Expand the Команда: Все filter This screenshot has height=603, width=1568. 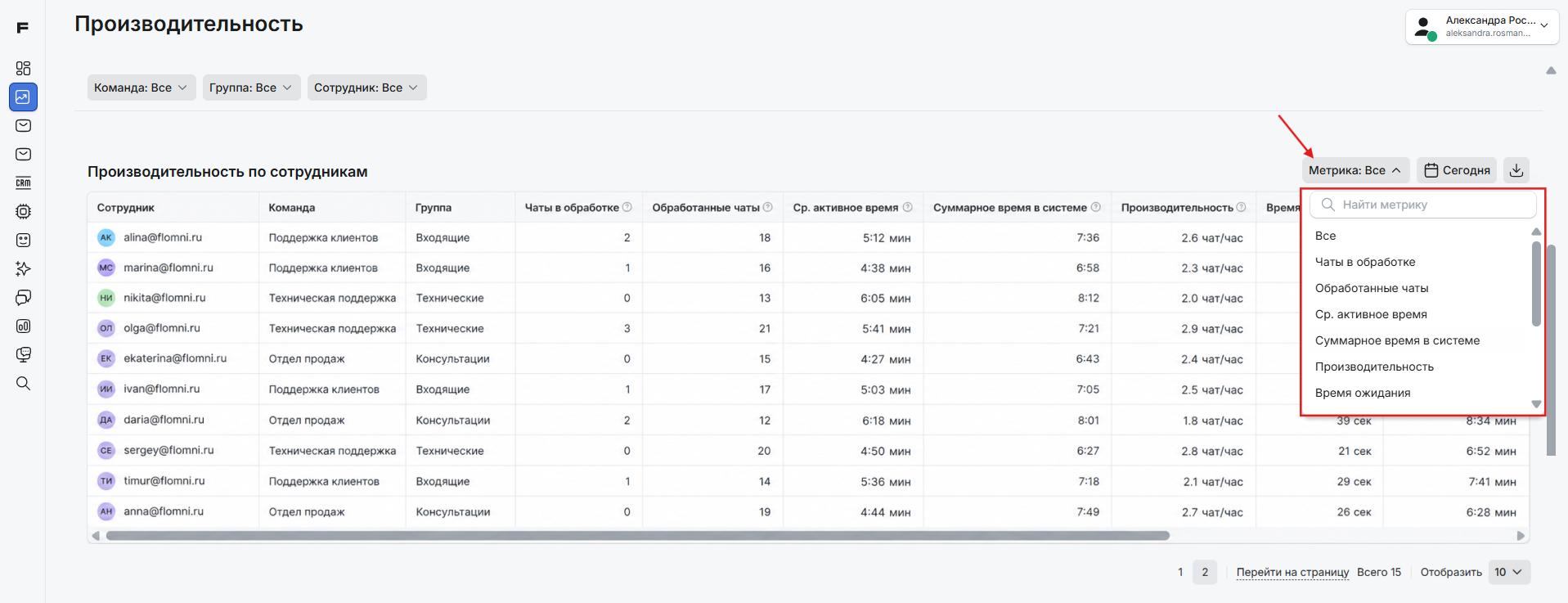[x=142, y=88]
